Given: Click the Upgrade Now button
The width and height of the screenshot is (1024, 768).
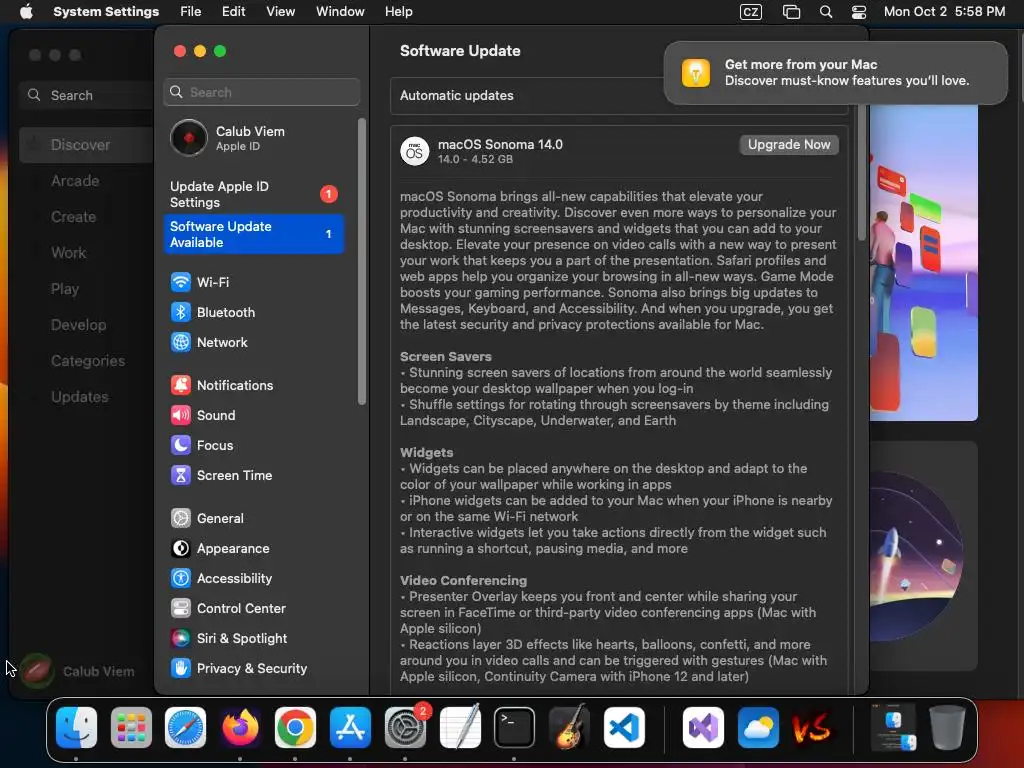Looking at the screenshot, I should [x=789, y=144].
